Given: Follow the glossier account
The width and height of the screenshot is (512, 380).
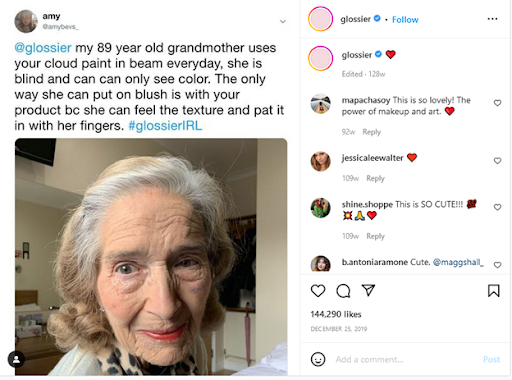Looking at the screenshot, I should coord(405,20).
